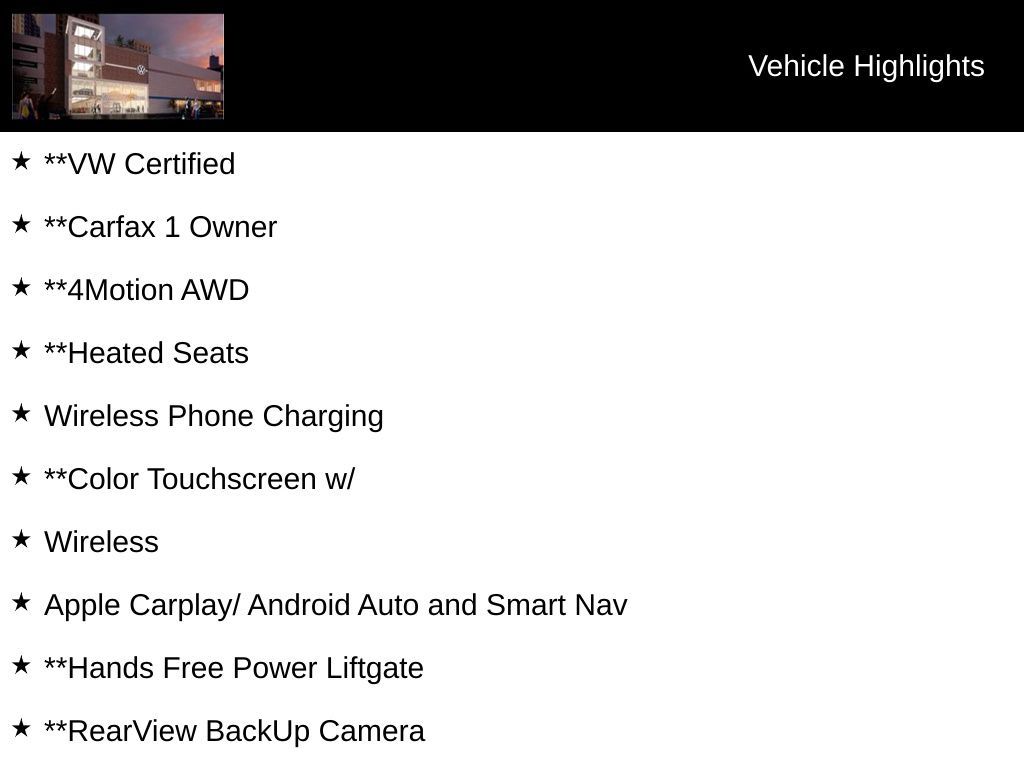Select the star next to Wireless Phone Charging

[x=21, y=413]
